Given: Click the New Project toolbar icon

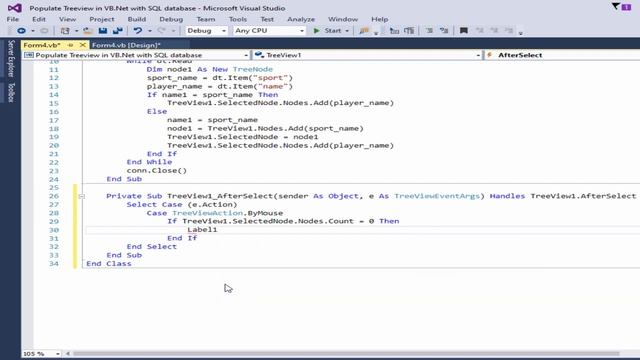Looking at the screenshot, I should (65, 31).
